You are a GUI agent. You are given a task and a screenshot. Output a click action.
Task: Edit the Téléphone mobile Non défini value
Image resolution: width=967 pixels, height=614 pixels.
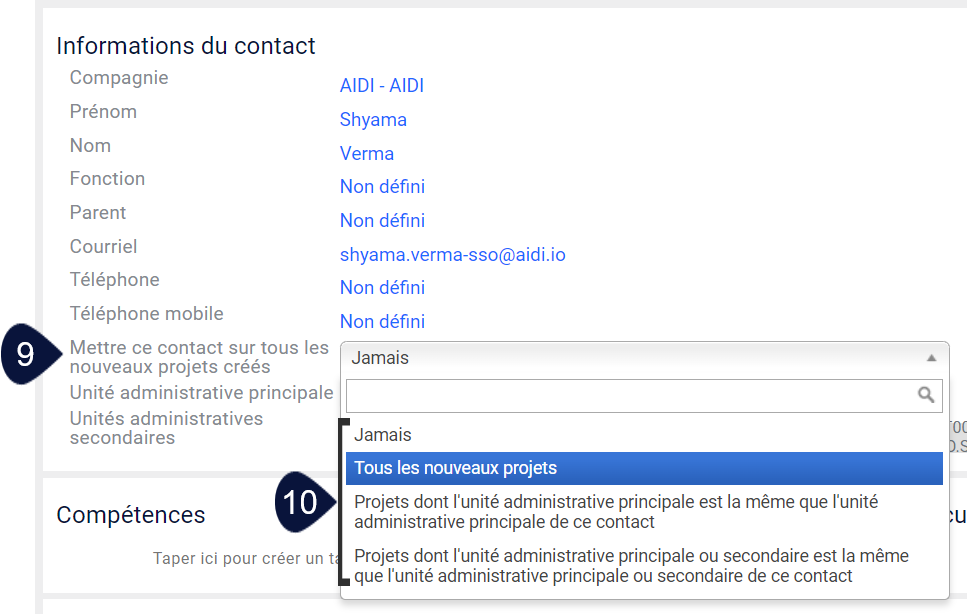pos(382,322)
